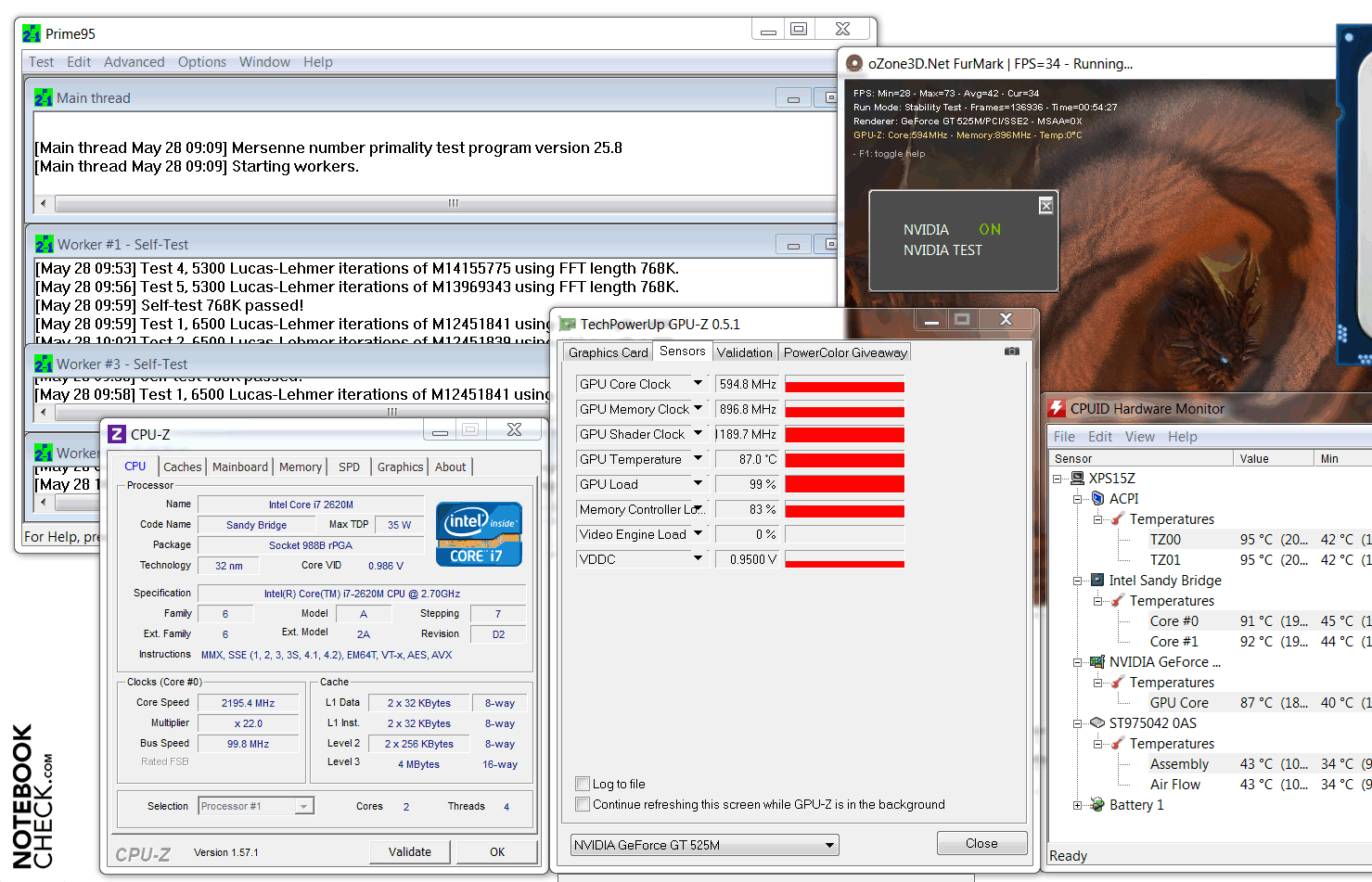Viewport: 1372px width, 882px height.
Task: Collapse the Intel Sandy Bridge tree node
Action: coord(1078,581)
